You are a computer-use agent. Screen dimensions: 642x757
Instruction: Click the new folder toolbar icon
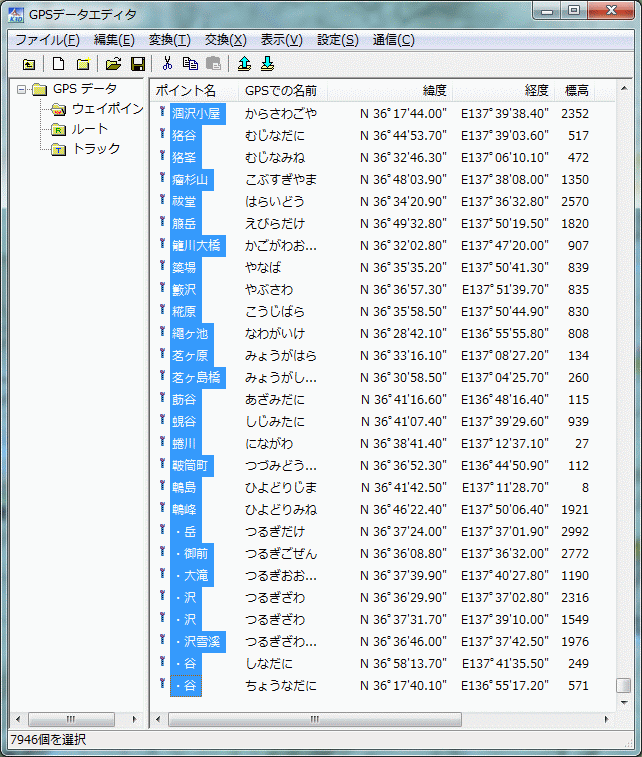tap(83, 65)
